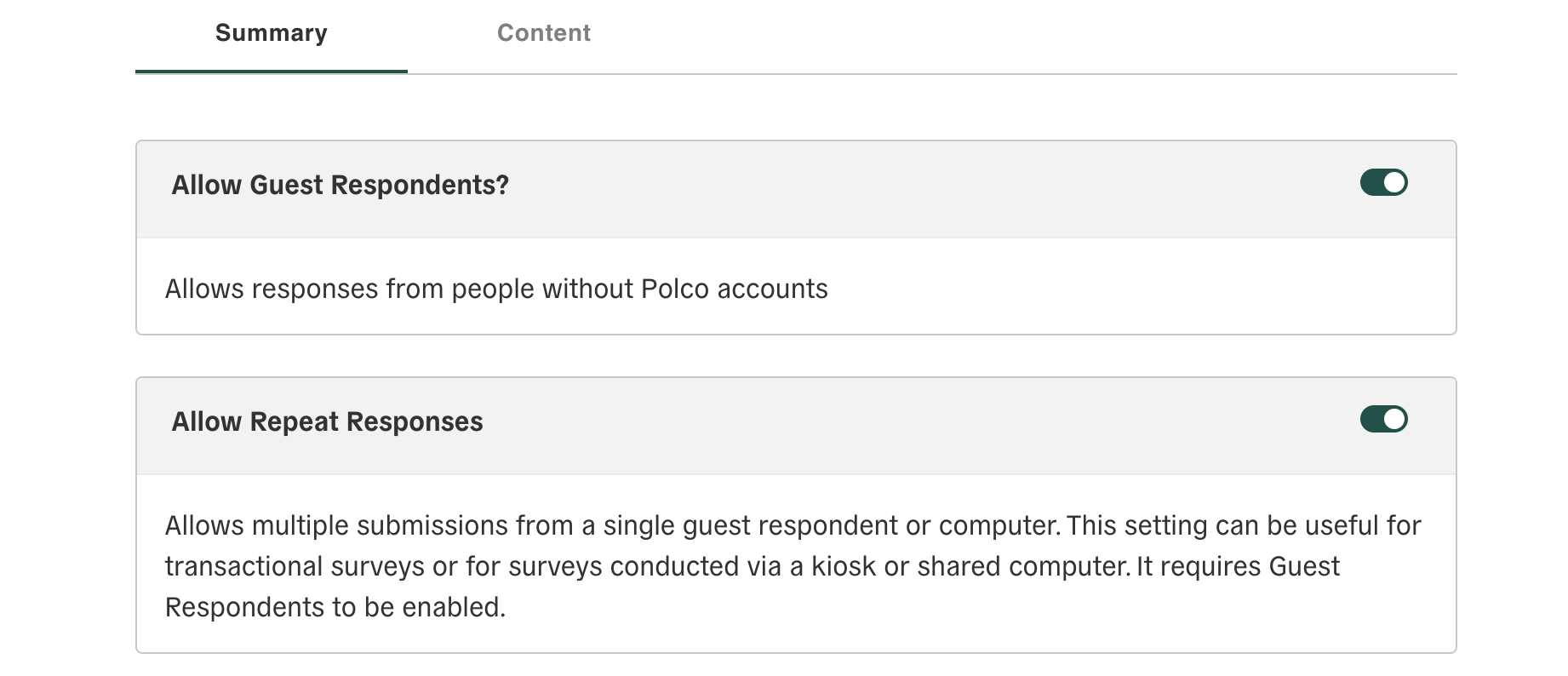Disable the Allow Guest Respondents toggle
This screenshot has height=676, width=1568.
[1383, 183]
